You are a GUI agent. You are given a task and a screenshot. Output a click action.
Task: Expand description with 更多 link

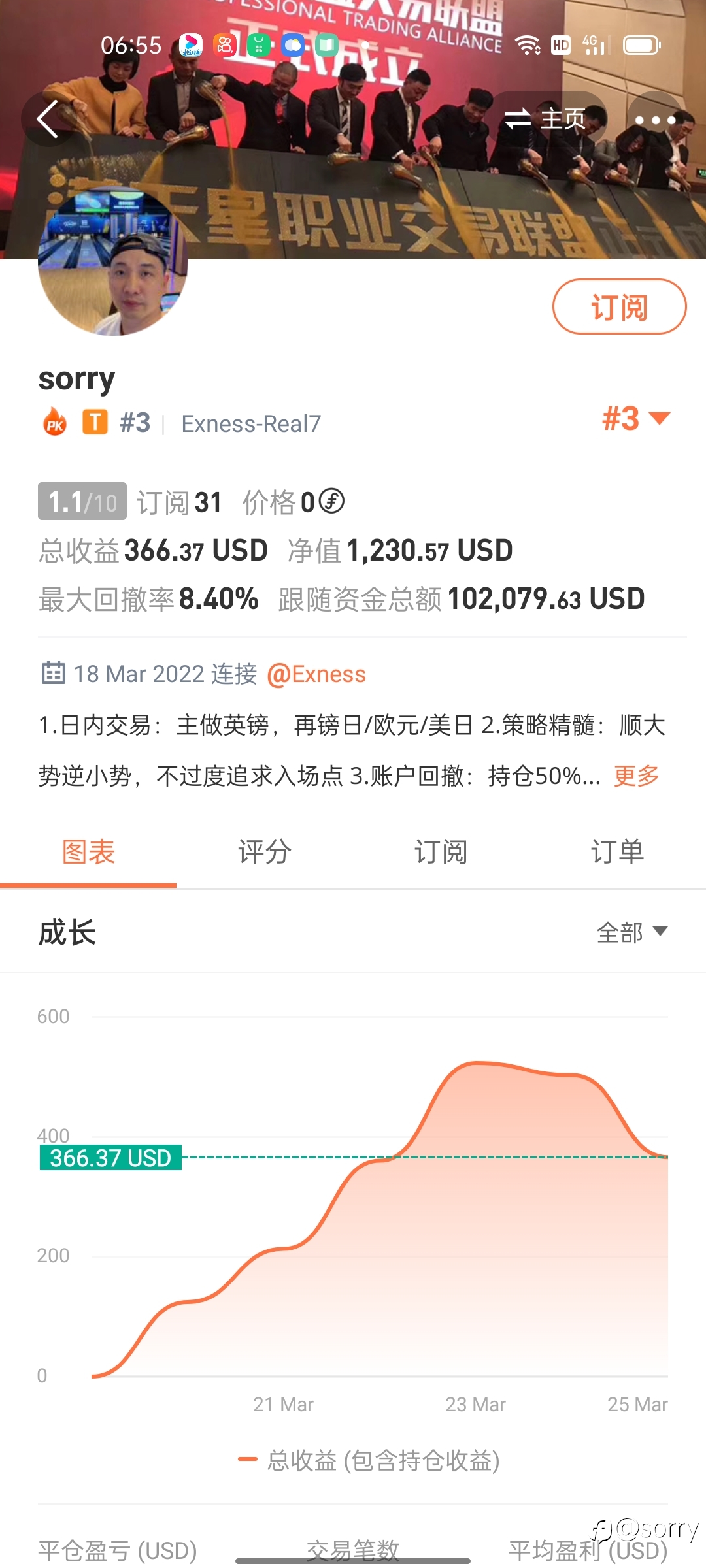637,776
